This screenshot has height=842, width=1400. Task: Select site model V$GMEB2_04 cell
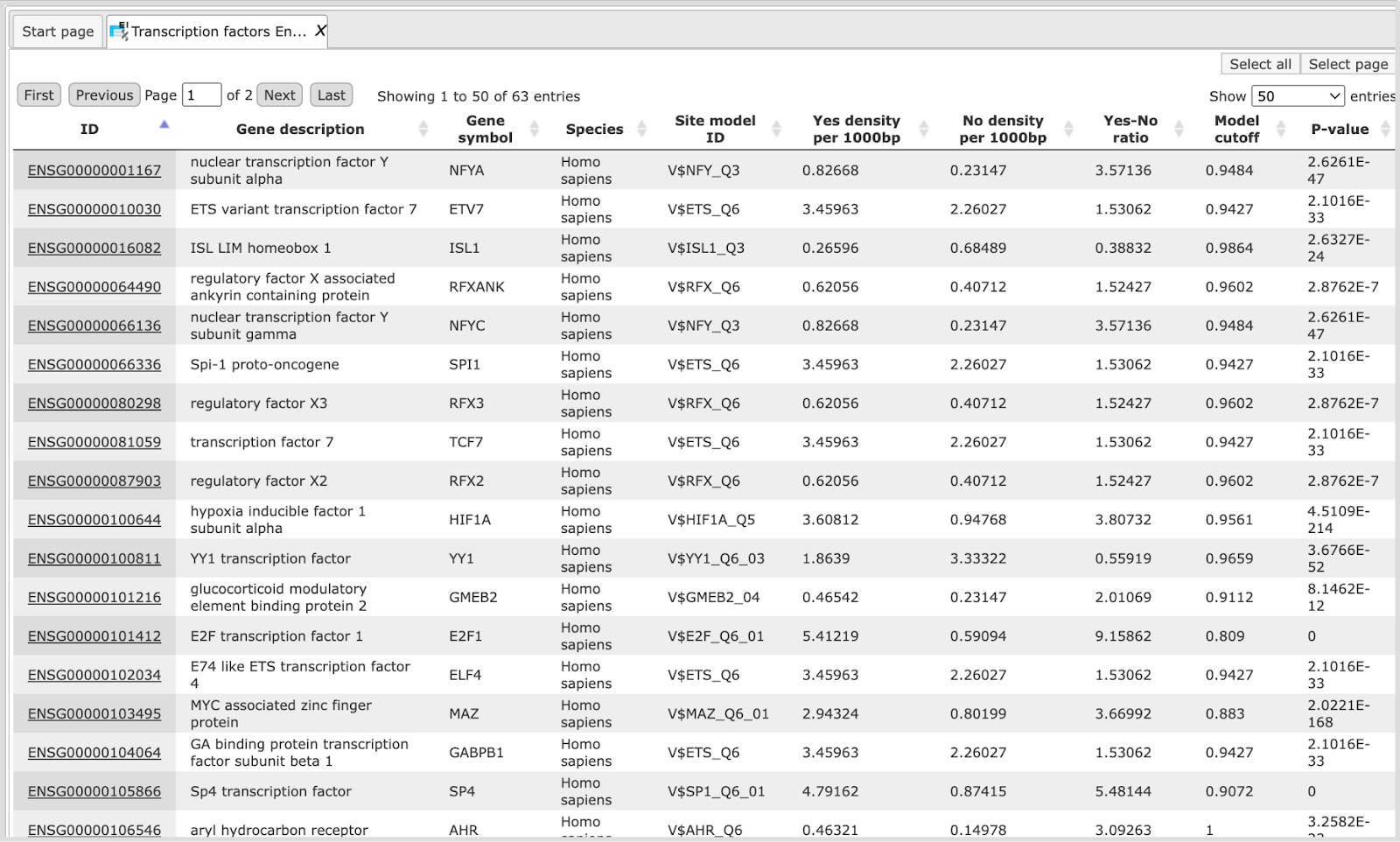click(x=714, y=597)
